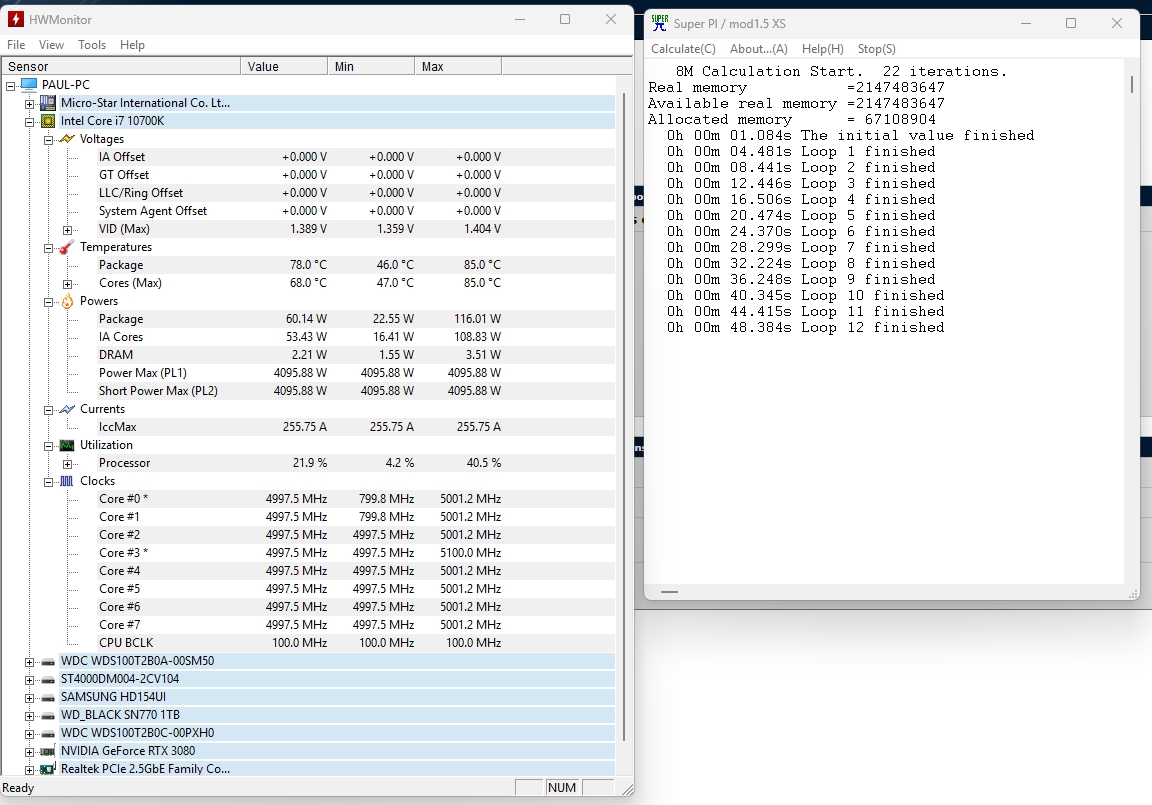Click the NVIDIA GeForce RTX 3080 card icon
Screen dimensions: 1152x805
point(47,751)
